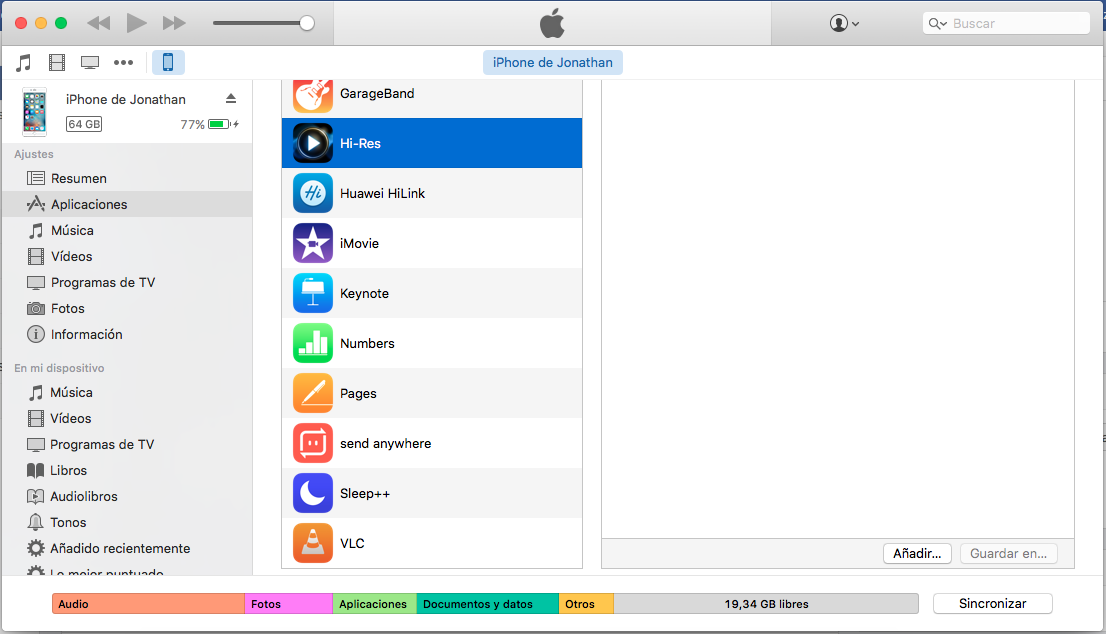Image resolution: width=1106 pixels, height=634 pixels.
Task: Eject the iPhone de Jonathan
Action: (x=231, y=98)
